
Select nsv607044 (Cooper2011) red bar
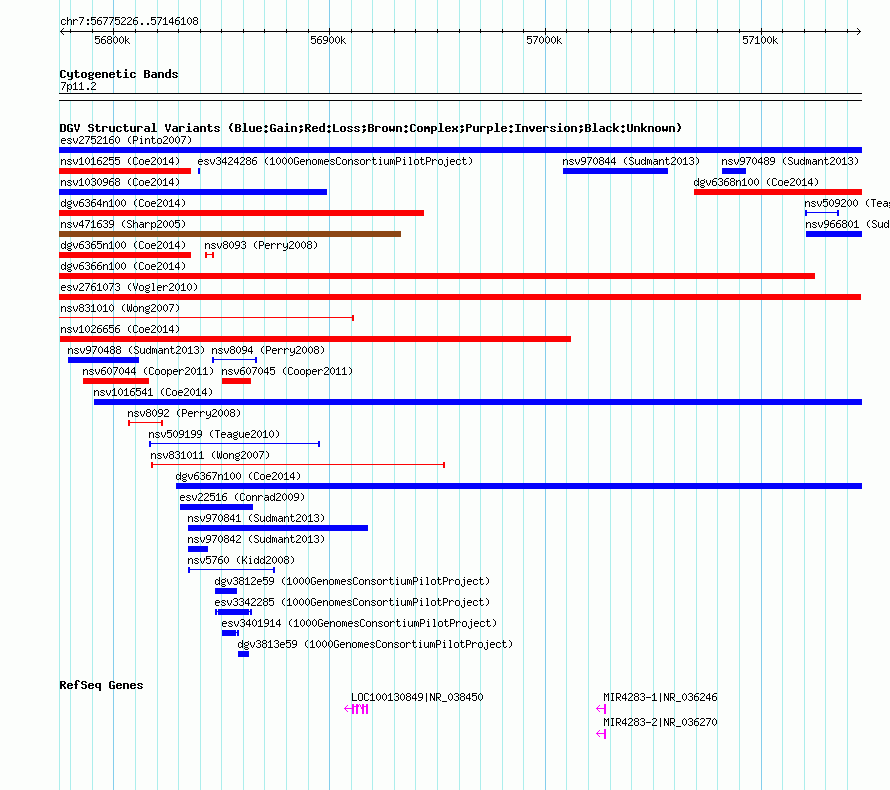click(116, 381)
